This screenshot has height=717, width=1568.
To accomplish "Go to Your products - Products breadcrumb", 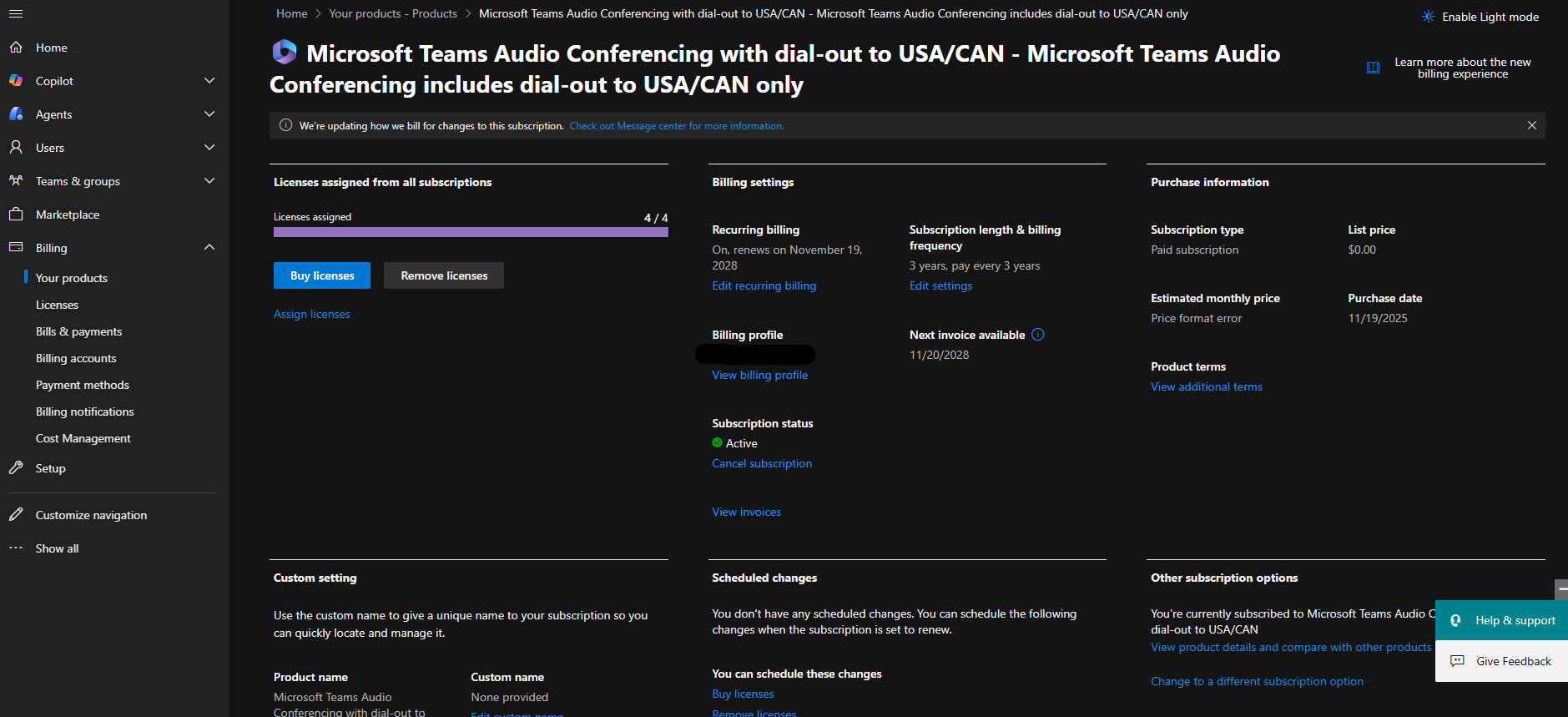I will [x=393, y=13].
